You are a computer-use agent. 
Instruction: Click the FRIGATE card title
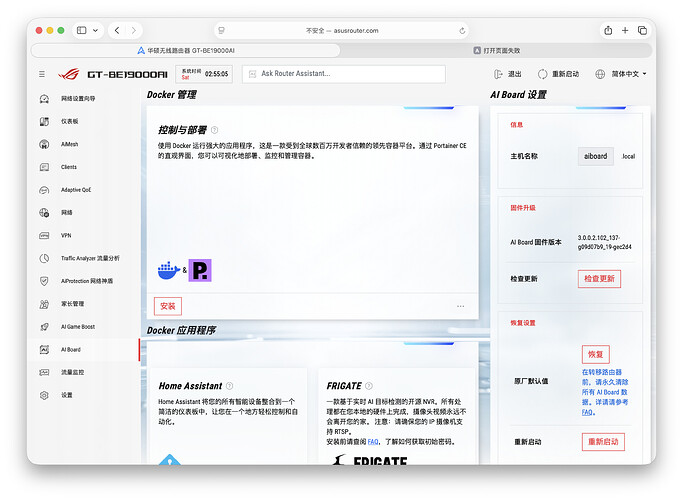(x=344, y=386)
